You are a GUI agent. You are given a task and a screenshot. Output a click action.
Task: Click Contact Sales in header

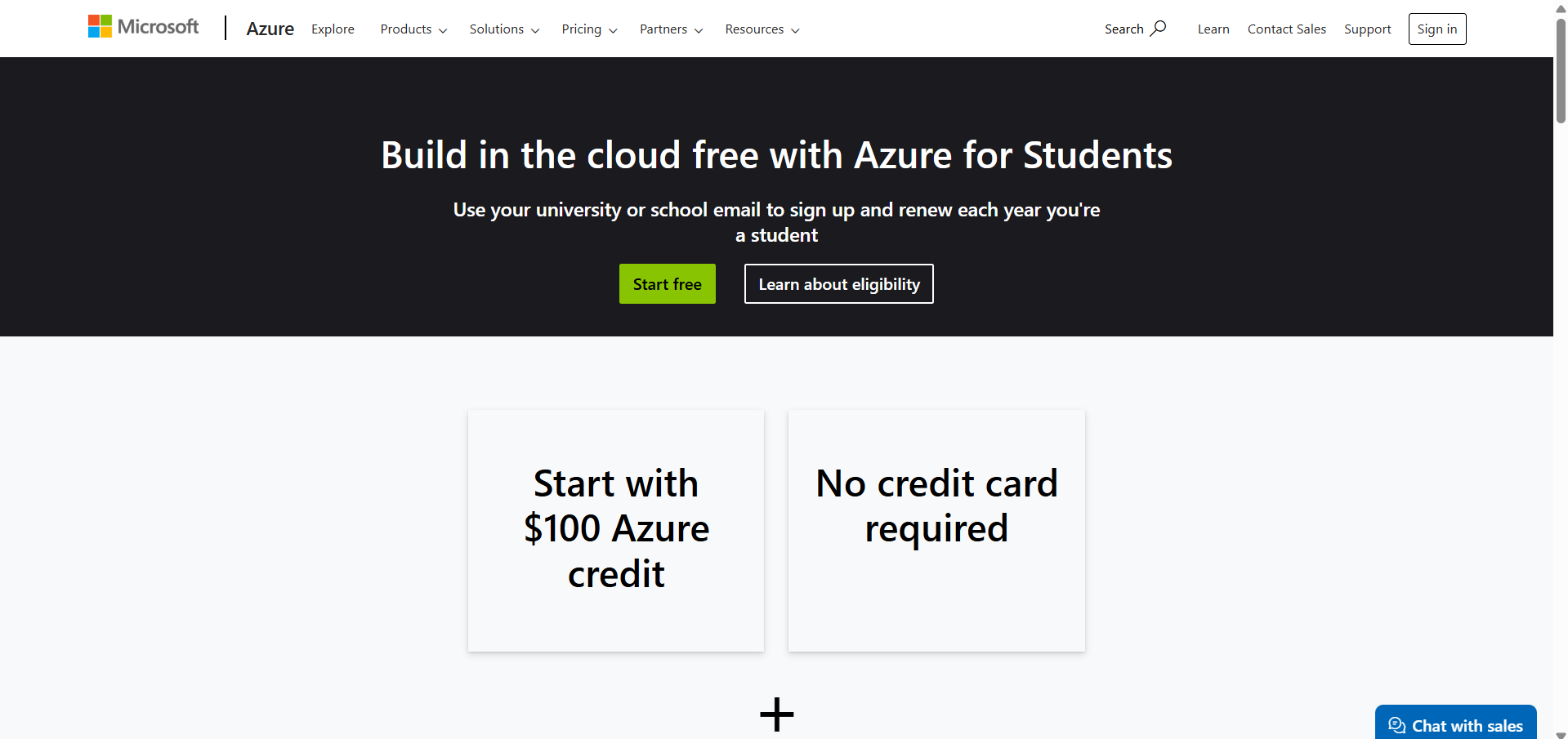coord(1286,29)
